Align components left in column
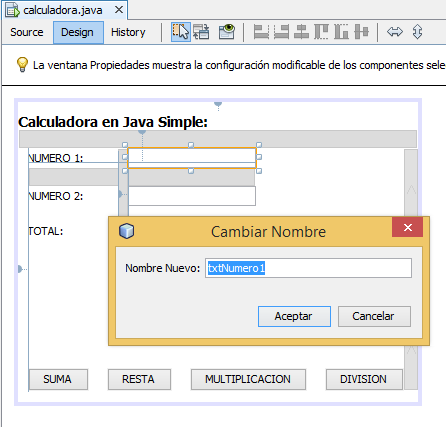Viewport: 446px width, 427px height. coord(261,32)
